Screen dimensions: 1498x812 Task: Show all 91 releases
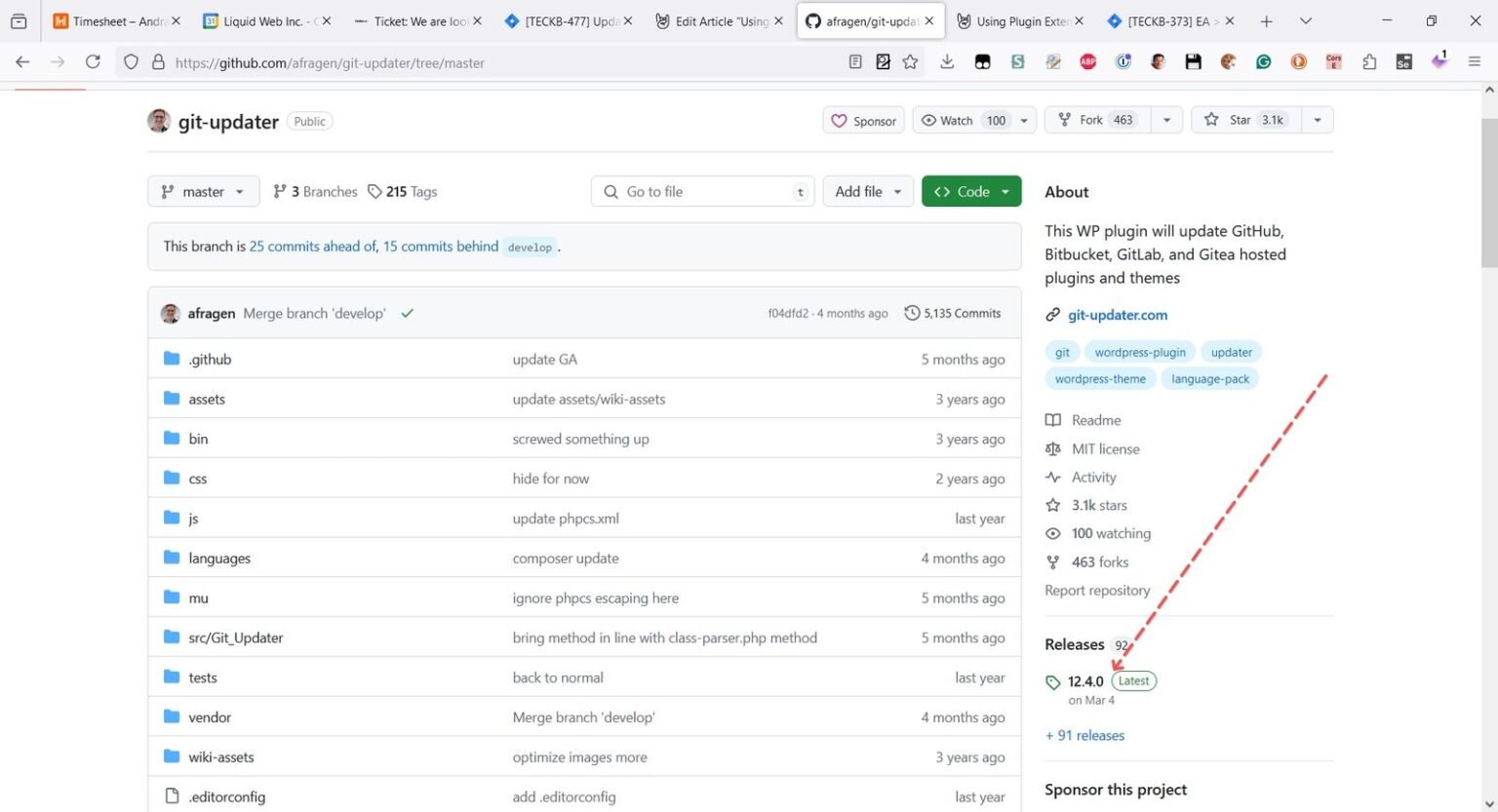coord(1084,735)
